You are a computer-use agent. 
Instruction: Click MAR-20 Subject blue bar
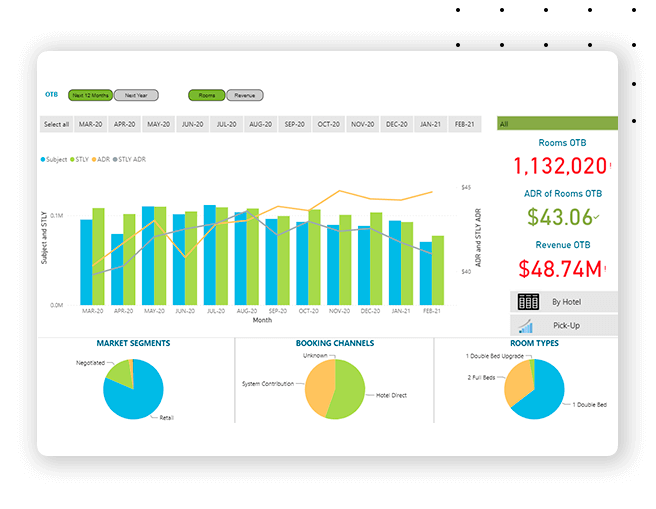86,262
